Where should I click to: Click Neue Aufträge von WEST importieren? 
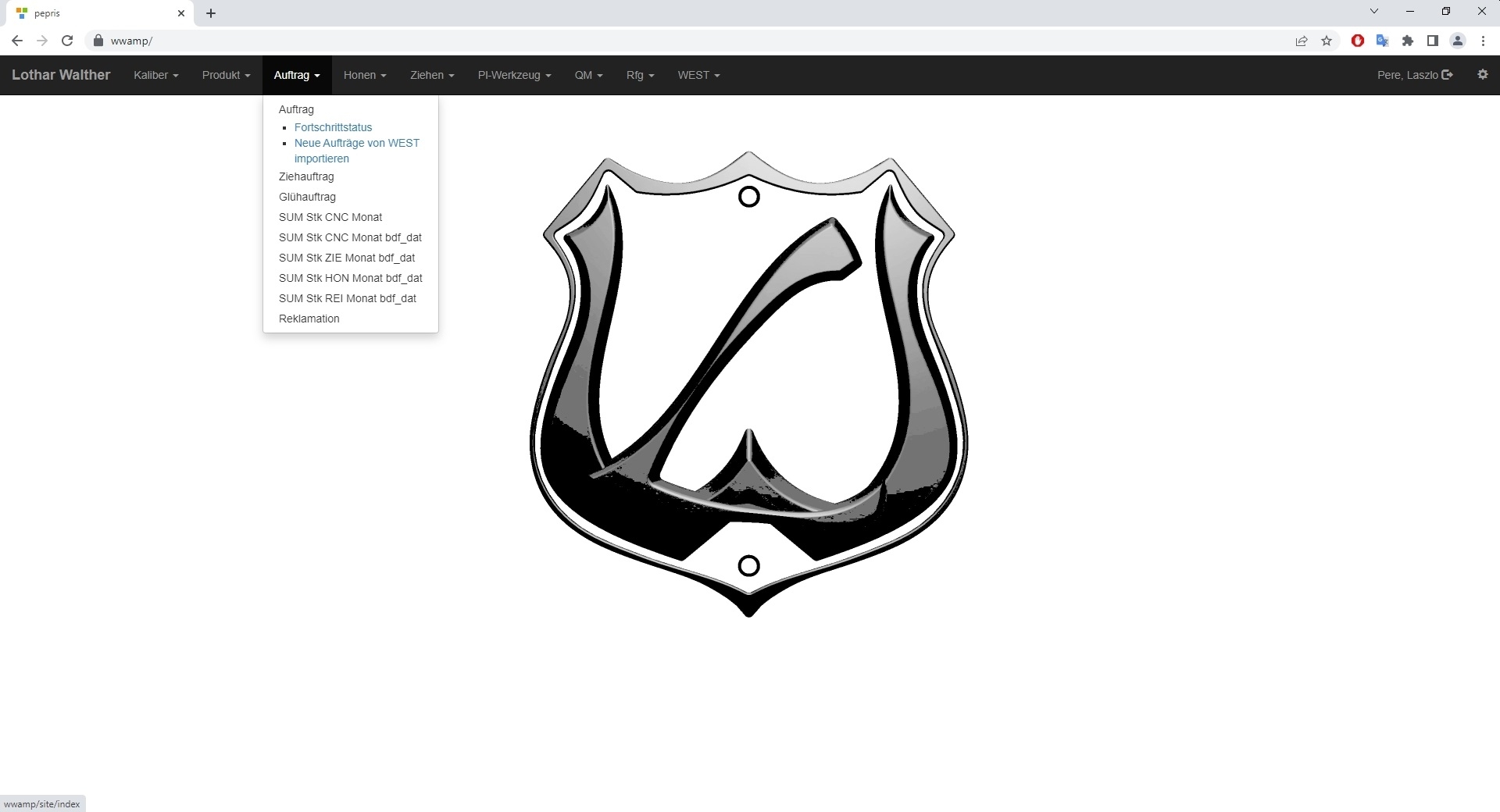click(357, 151)
